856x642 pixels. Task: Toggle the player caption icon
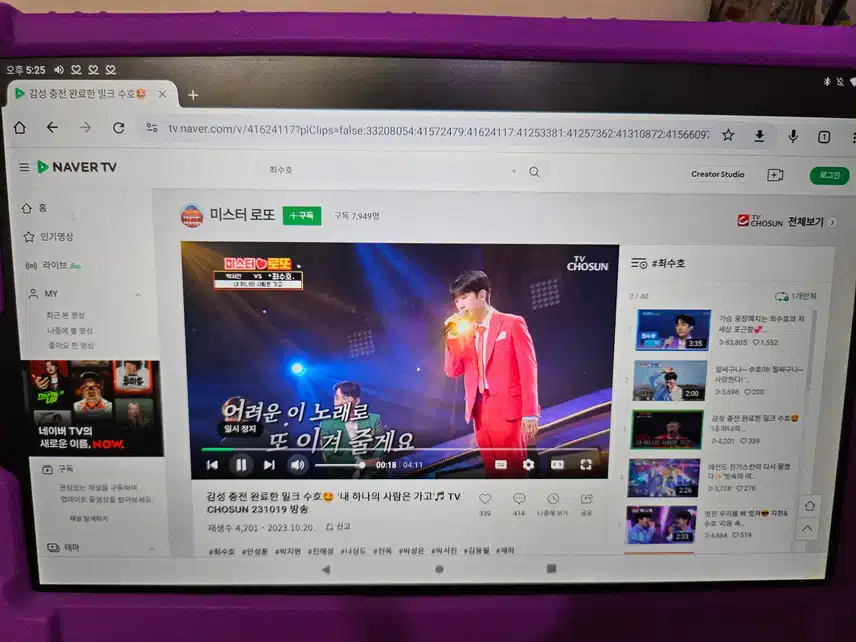coord(500,465)
